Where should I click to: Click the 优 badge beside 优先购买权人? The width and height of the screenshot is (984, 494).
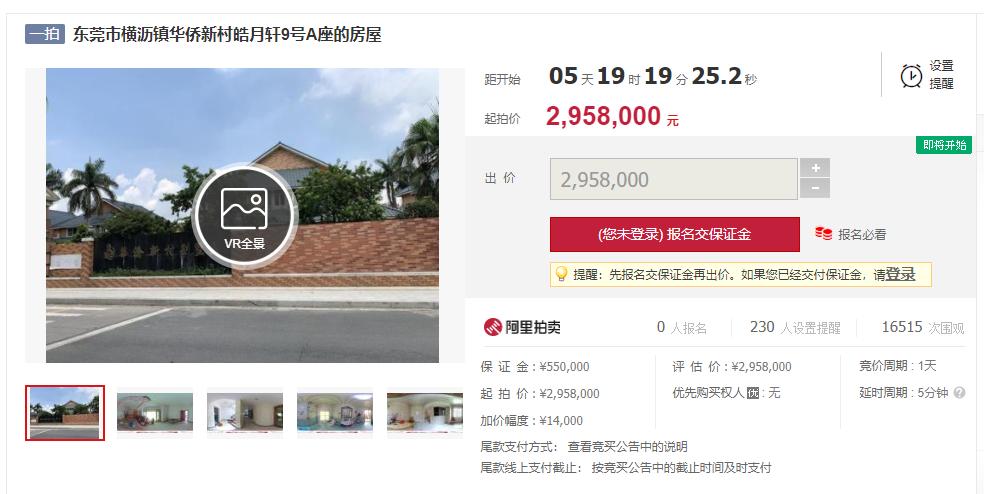pyautogui.click(x=754, y=394)
